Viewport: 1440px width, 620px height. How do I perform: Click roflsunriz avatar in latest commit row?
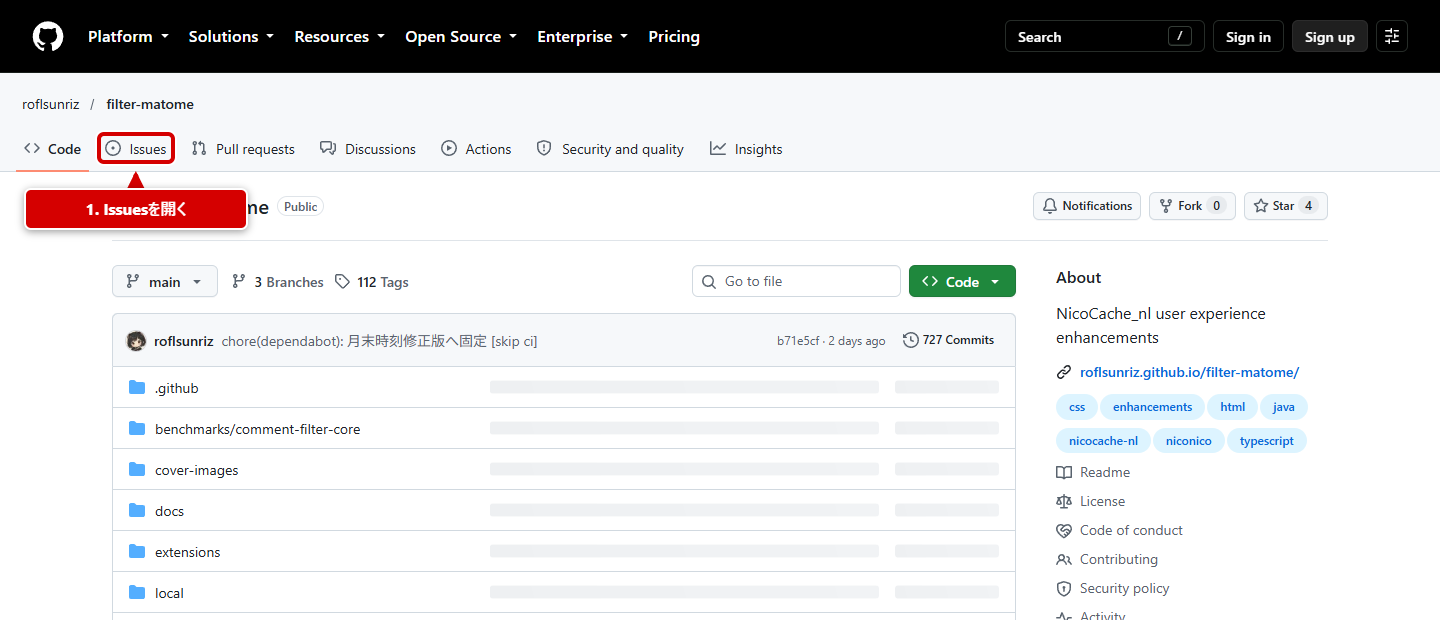tap(136, 341)
